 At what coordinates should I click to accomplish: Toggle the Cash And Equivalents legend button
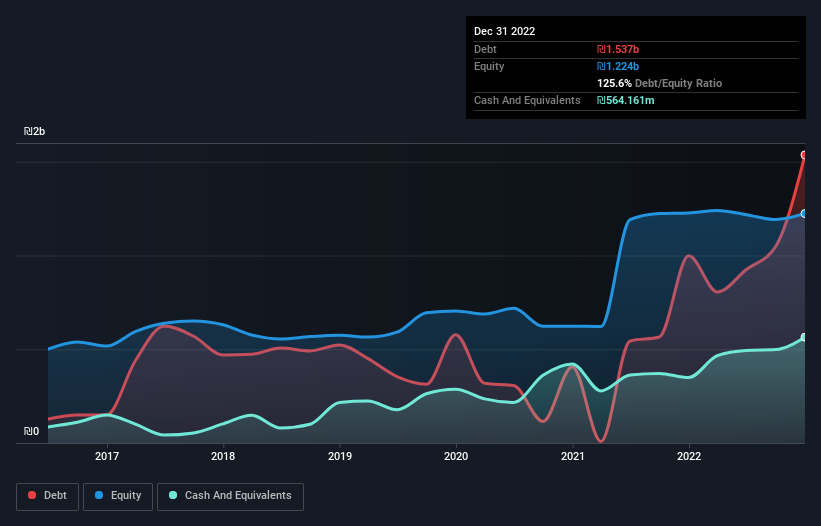230,496
